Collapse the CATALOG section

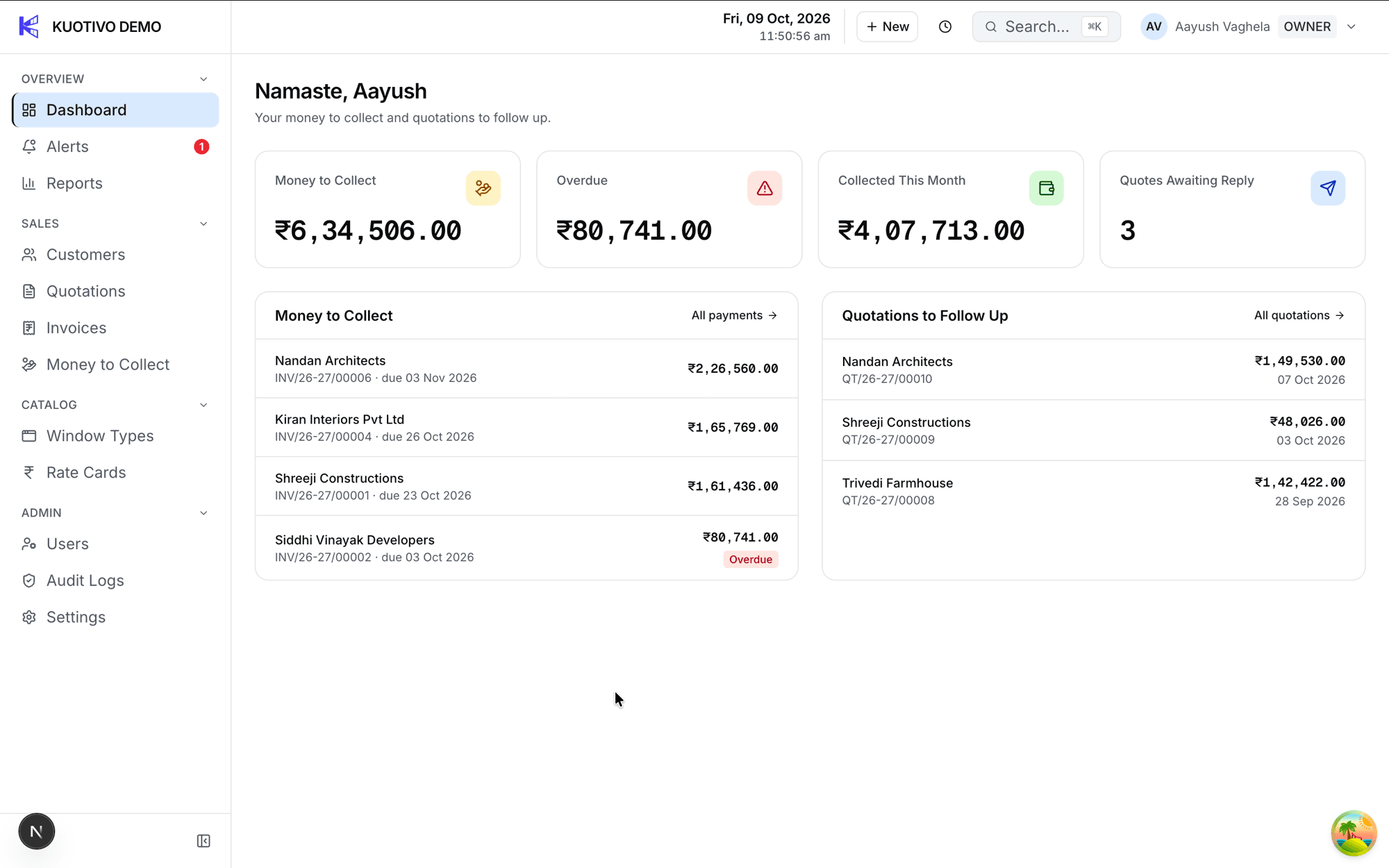point(203,405)
